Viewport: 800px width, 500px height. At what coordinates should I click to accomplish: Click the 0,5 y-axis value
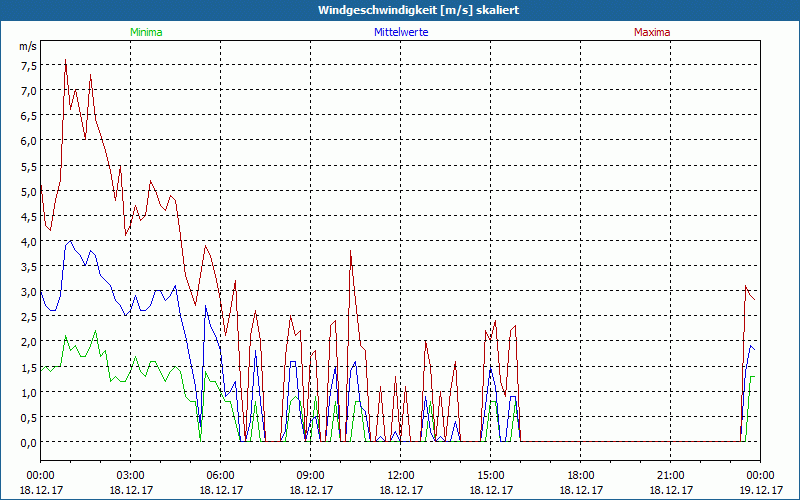[x=29, y=417]
